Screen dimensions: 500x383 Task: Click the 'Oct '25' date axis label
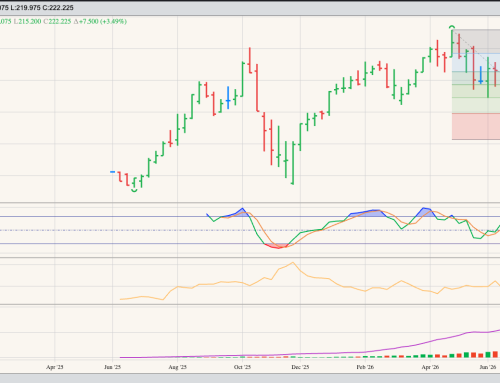pyautogui.click(x=242, y=367)
